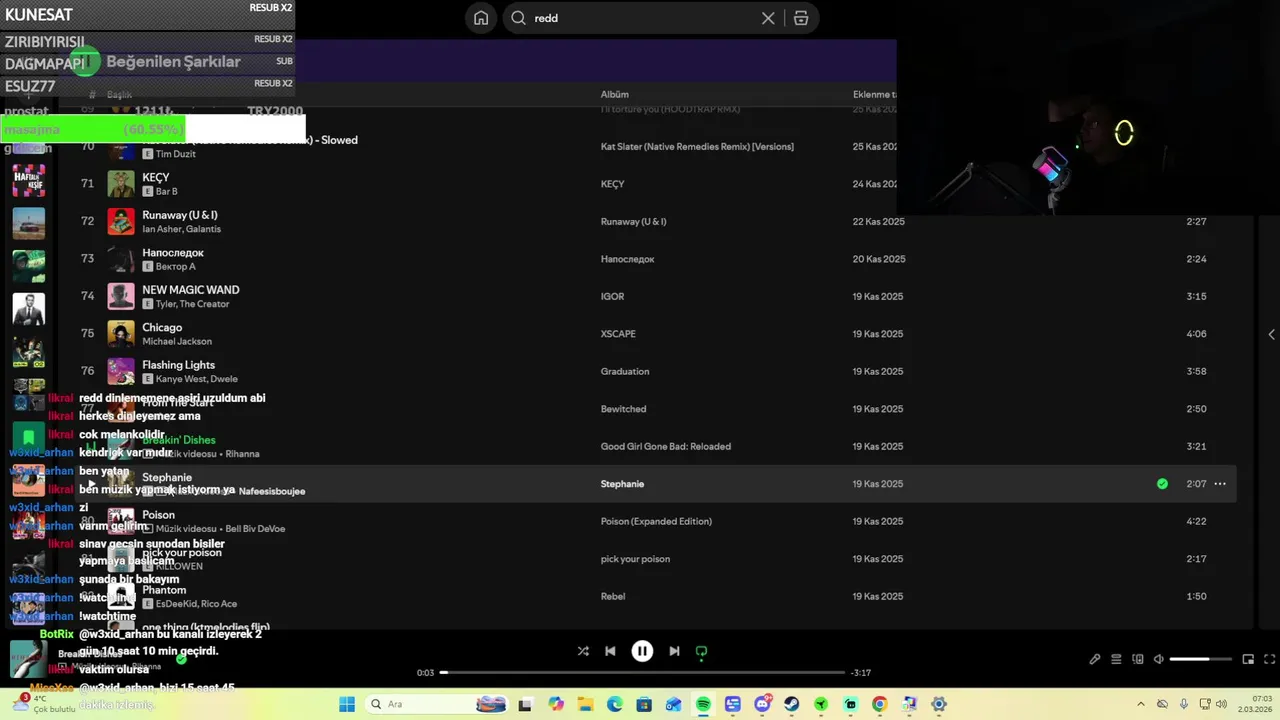Open Connect to a device icon
This screenshot has height=720, width=1280.
point(1138,659)
